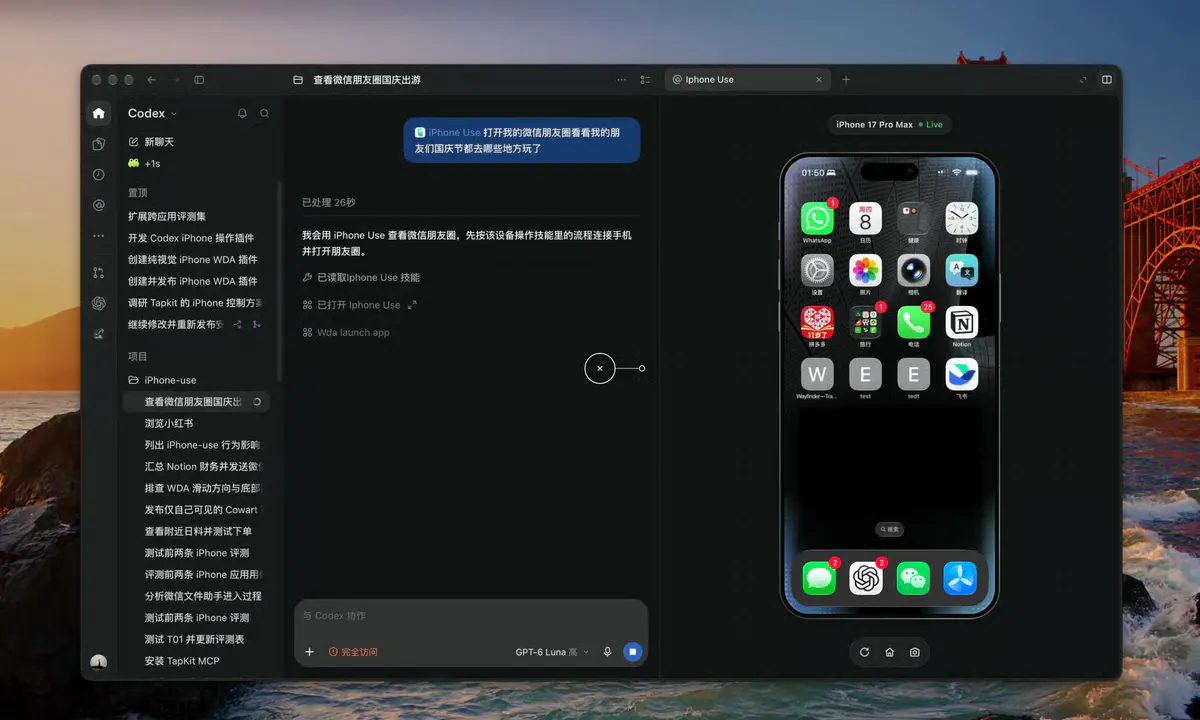
Task: Open pinned chat 开发 Codex iPhone 操作插件
Action: coord(191,238)
